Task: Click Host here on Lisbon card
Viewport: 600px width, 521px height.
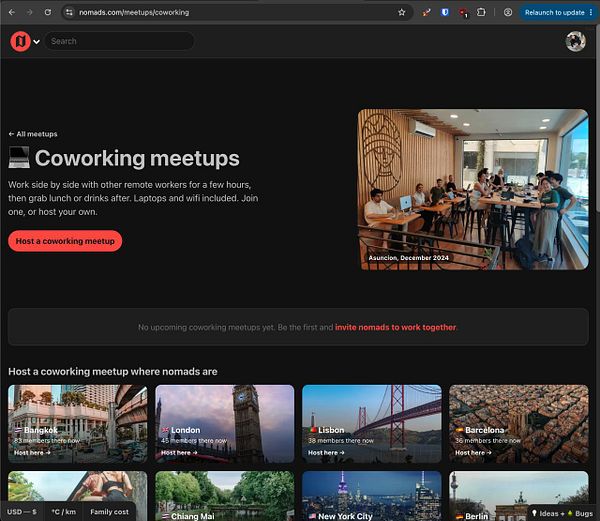Action: (326, 453)
